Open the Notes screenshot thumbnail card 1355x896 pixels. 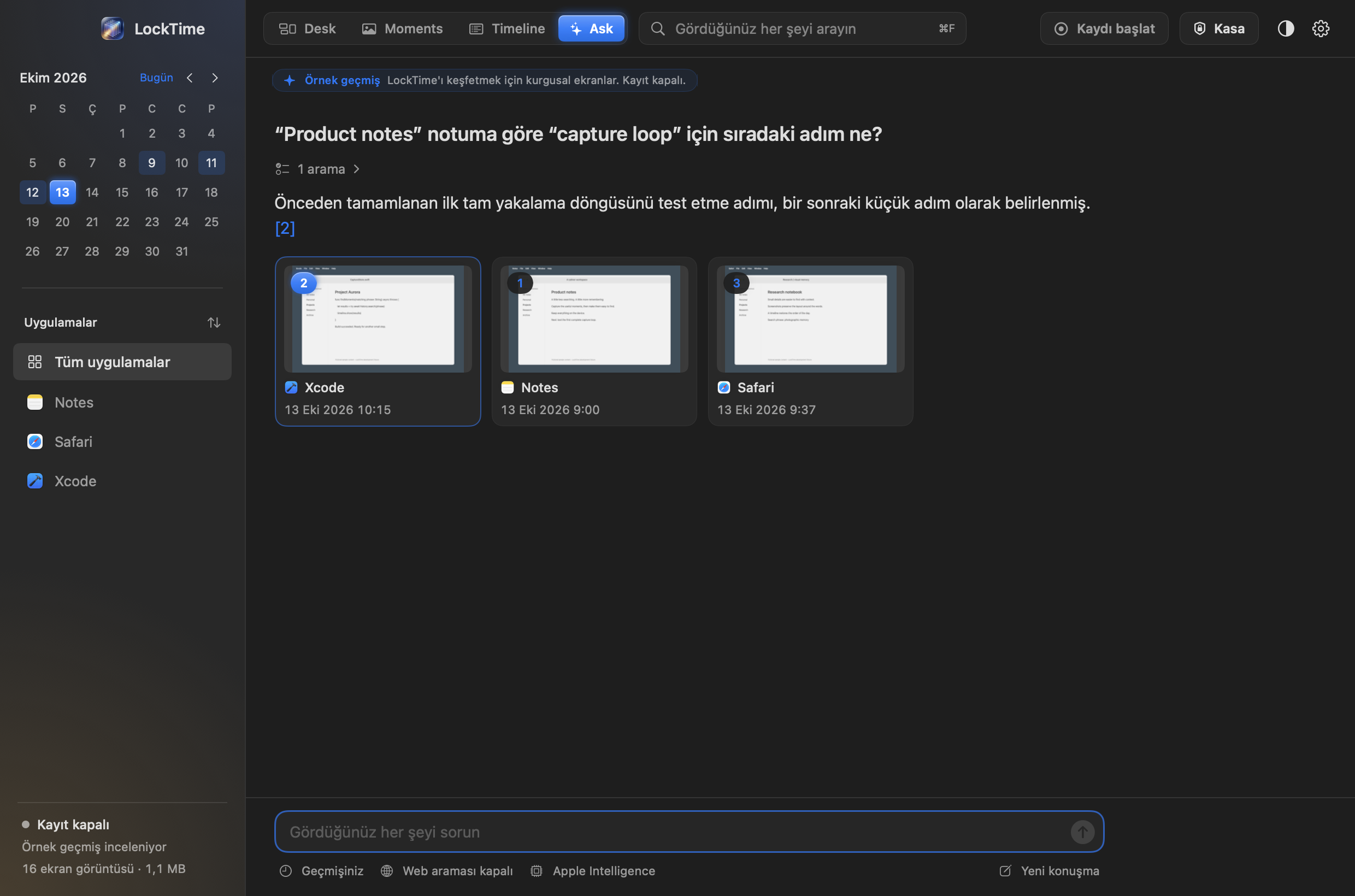(594, 341)
